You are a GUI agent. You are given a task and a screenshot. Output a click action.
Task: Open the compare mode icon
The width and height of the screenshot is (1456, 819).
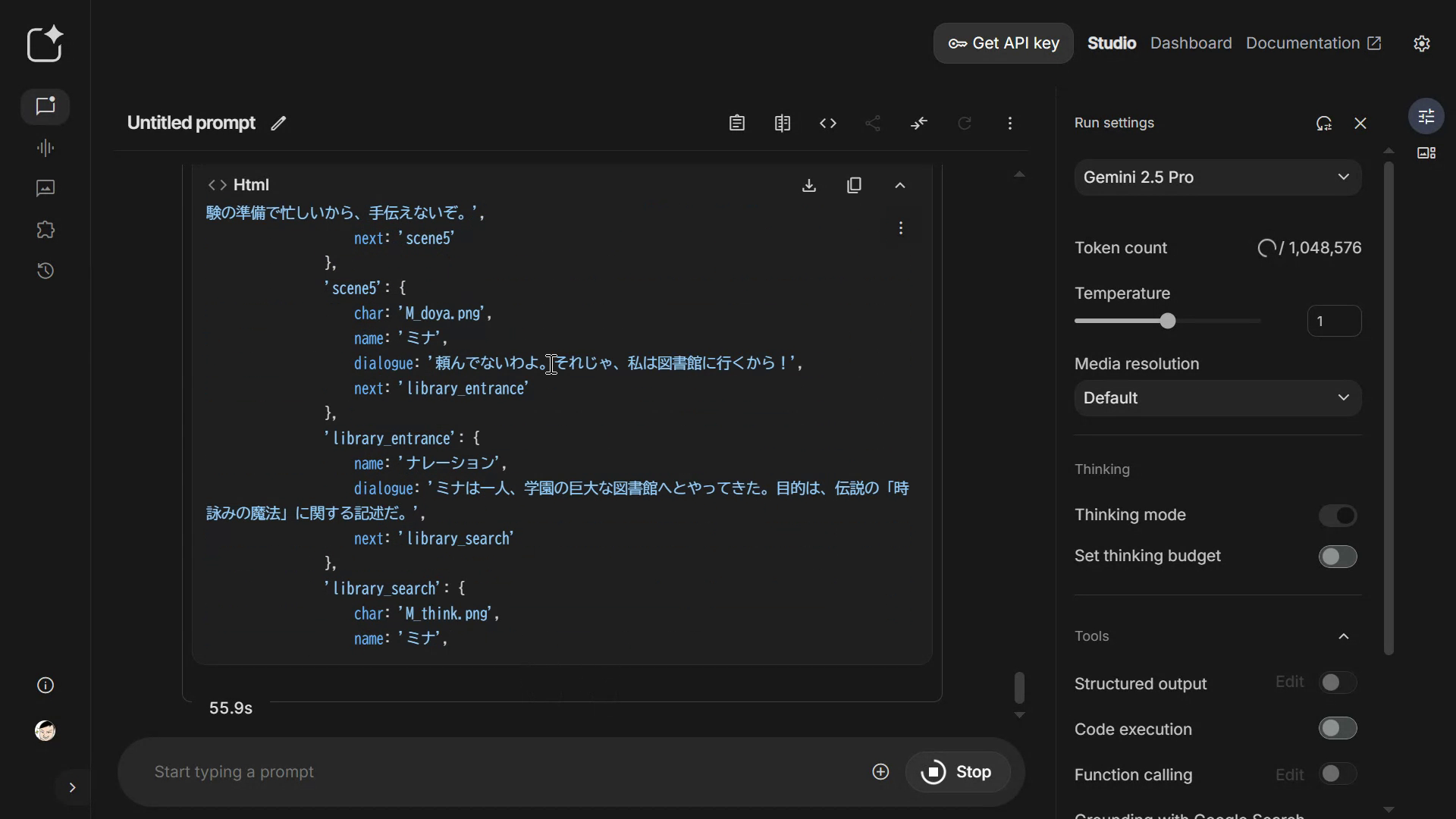point(783,123)
